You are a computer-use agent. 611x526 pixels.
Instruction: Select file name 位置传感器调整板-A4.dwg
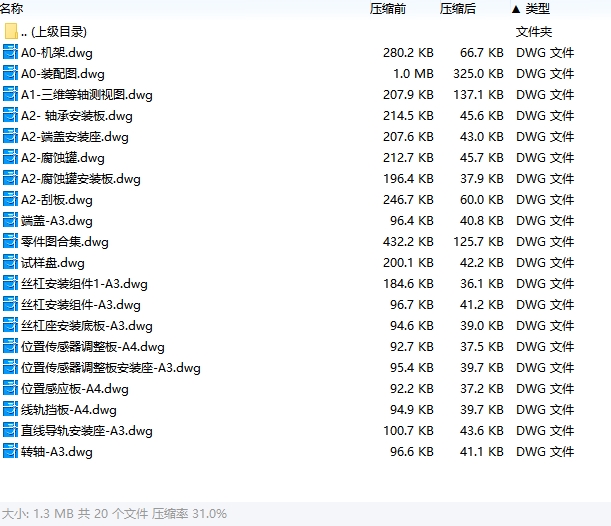pyautogui.click(x=93, y=347)
